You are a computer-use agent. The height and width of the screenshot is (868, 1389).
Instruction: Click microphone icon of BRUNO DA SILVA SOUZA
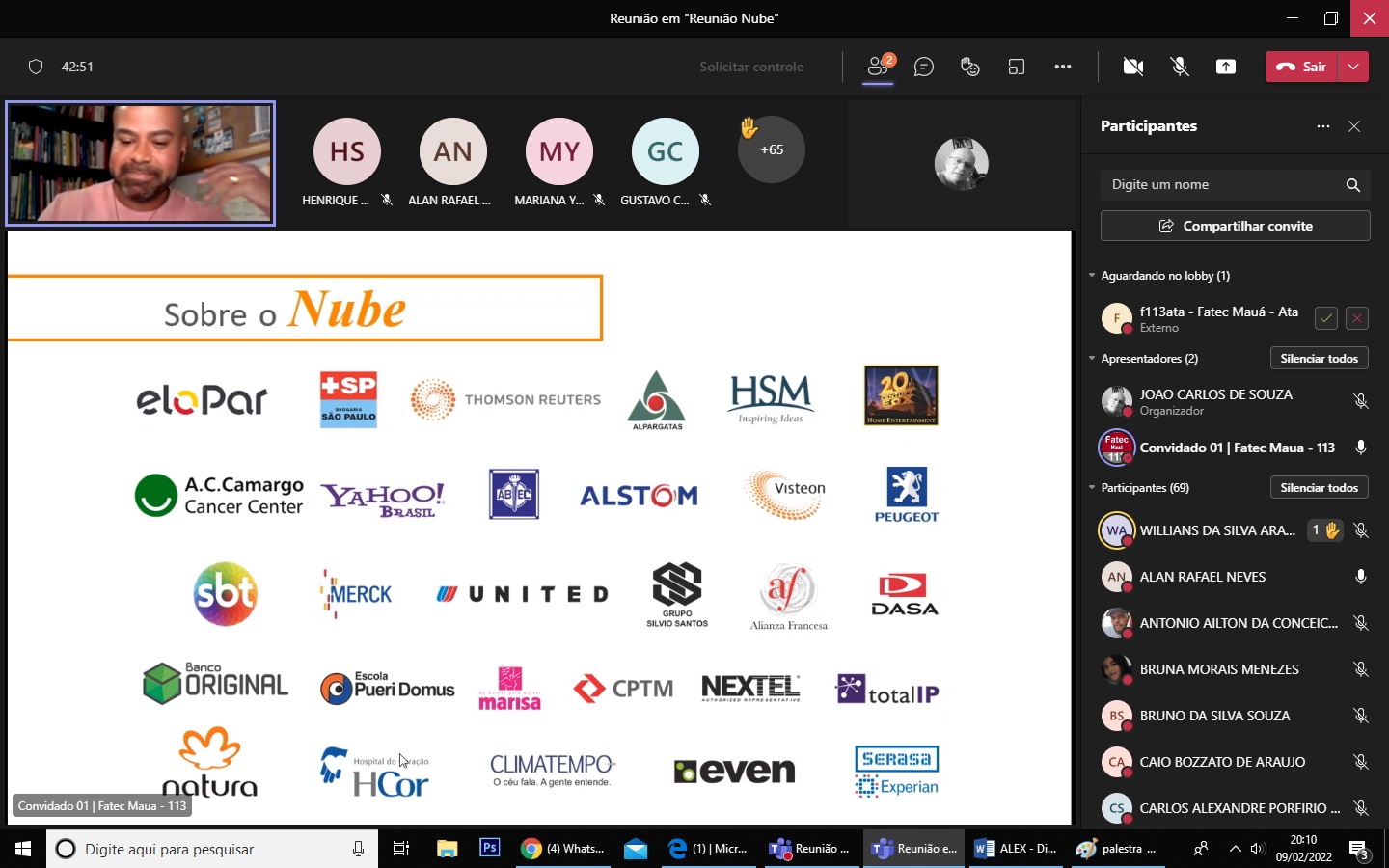pos(1361,716)
